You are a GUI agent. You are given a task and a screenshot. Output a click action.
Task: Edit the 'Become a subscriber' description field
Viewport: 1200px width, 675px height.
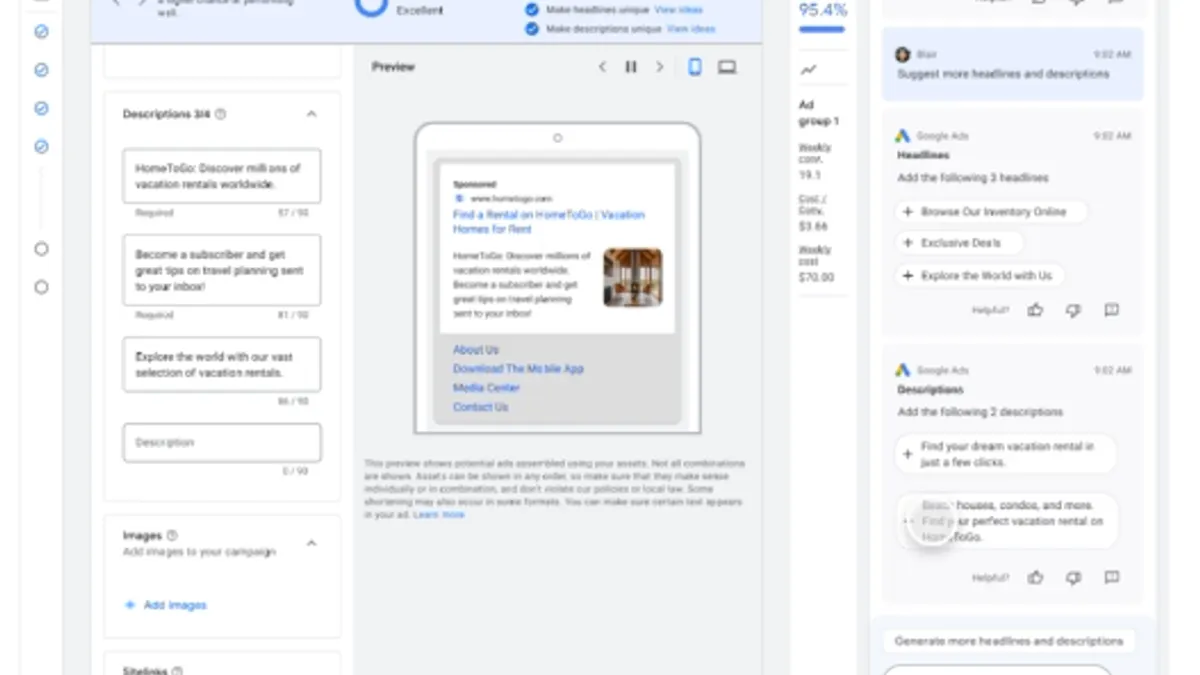(x=222, y=270)
